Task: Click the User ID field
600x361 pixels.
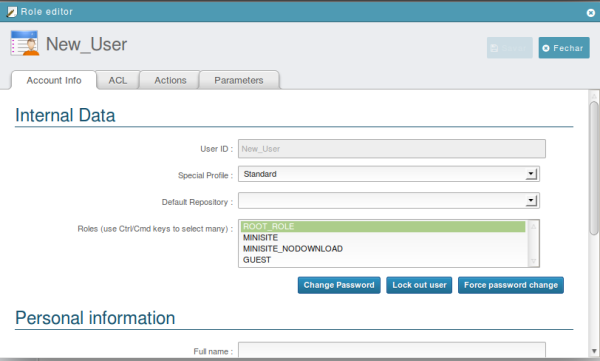Action: [x=392, y=149]
